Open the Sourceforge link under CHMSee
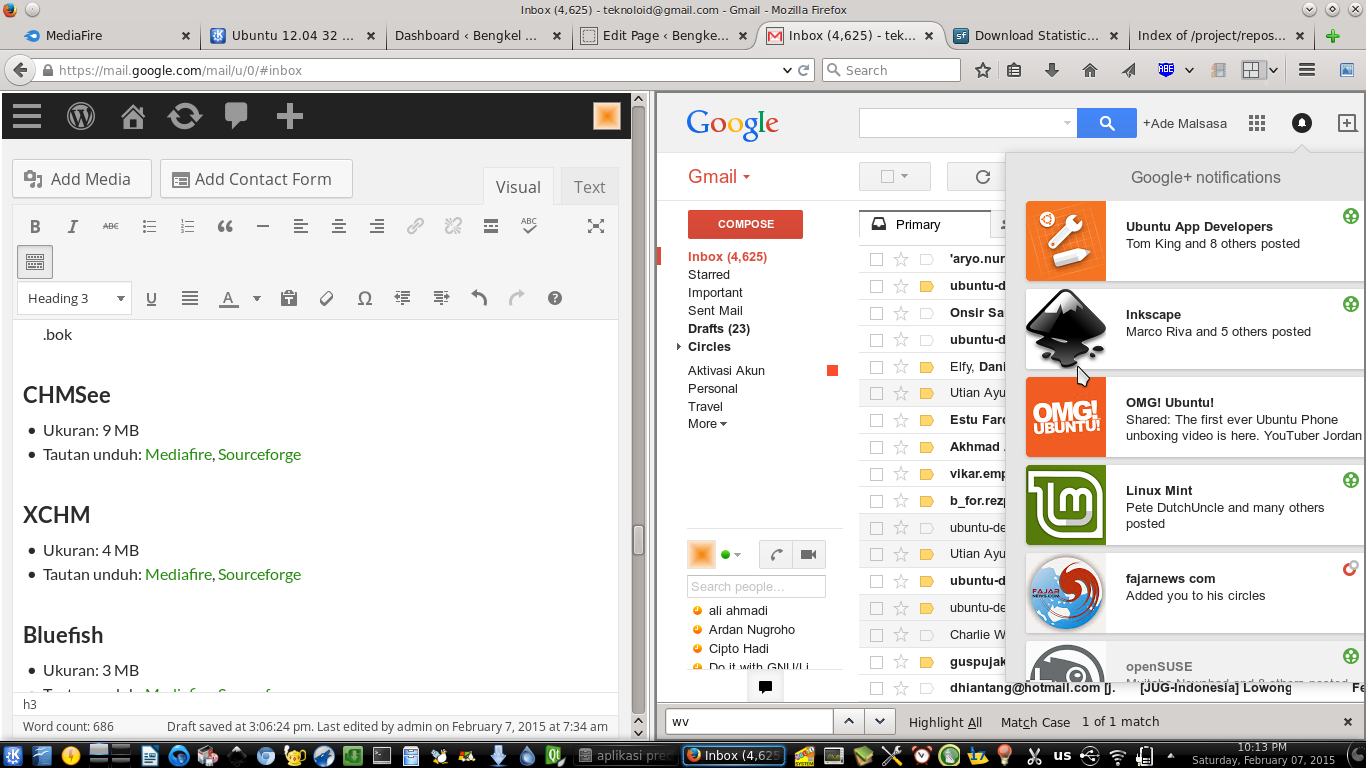 click(x=259, y=455)
